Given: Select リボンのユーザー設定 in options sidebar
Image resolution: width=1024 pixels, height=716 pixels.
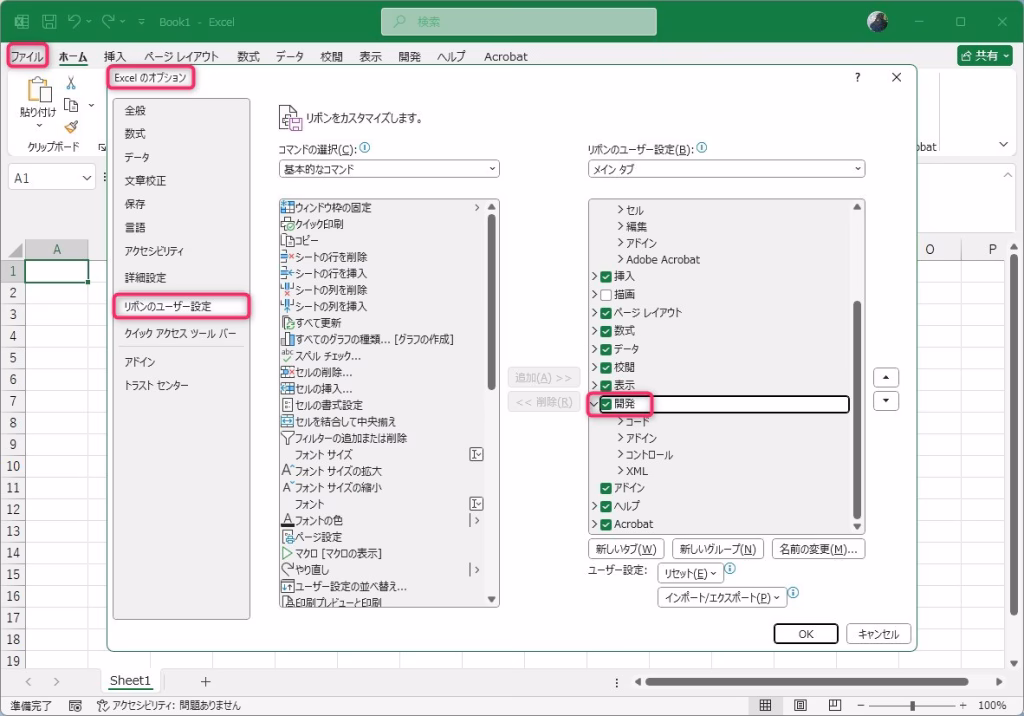Looking at the screenshot, I should [182, 306].
